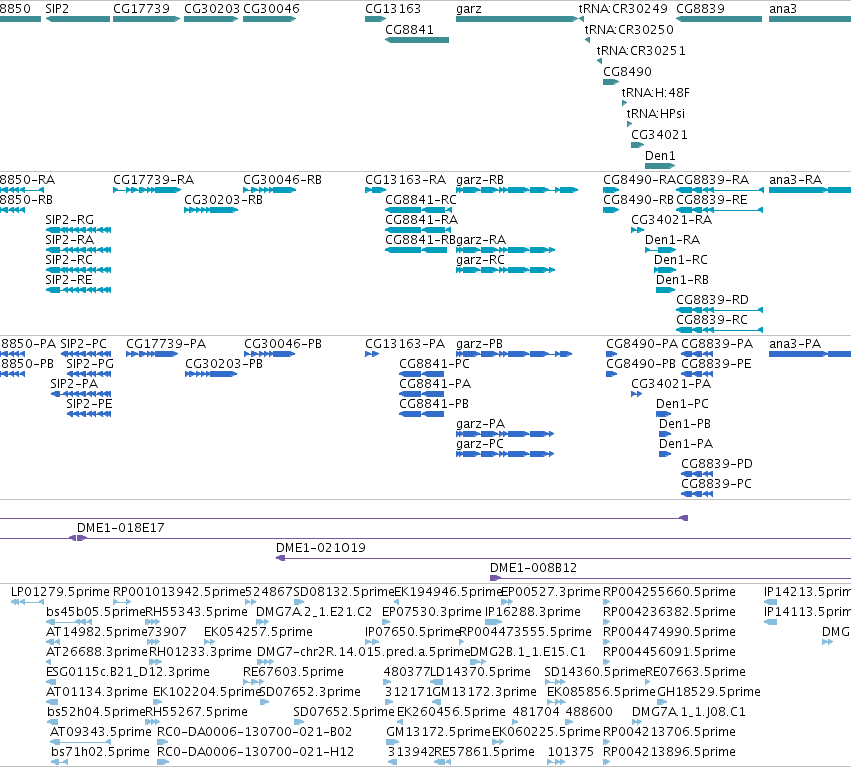Select the SIP2-RC transcript label
Image resolution: width=851 pixels, height=767 pixels.
click(69, 260)
